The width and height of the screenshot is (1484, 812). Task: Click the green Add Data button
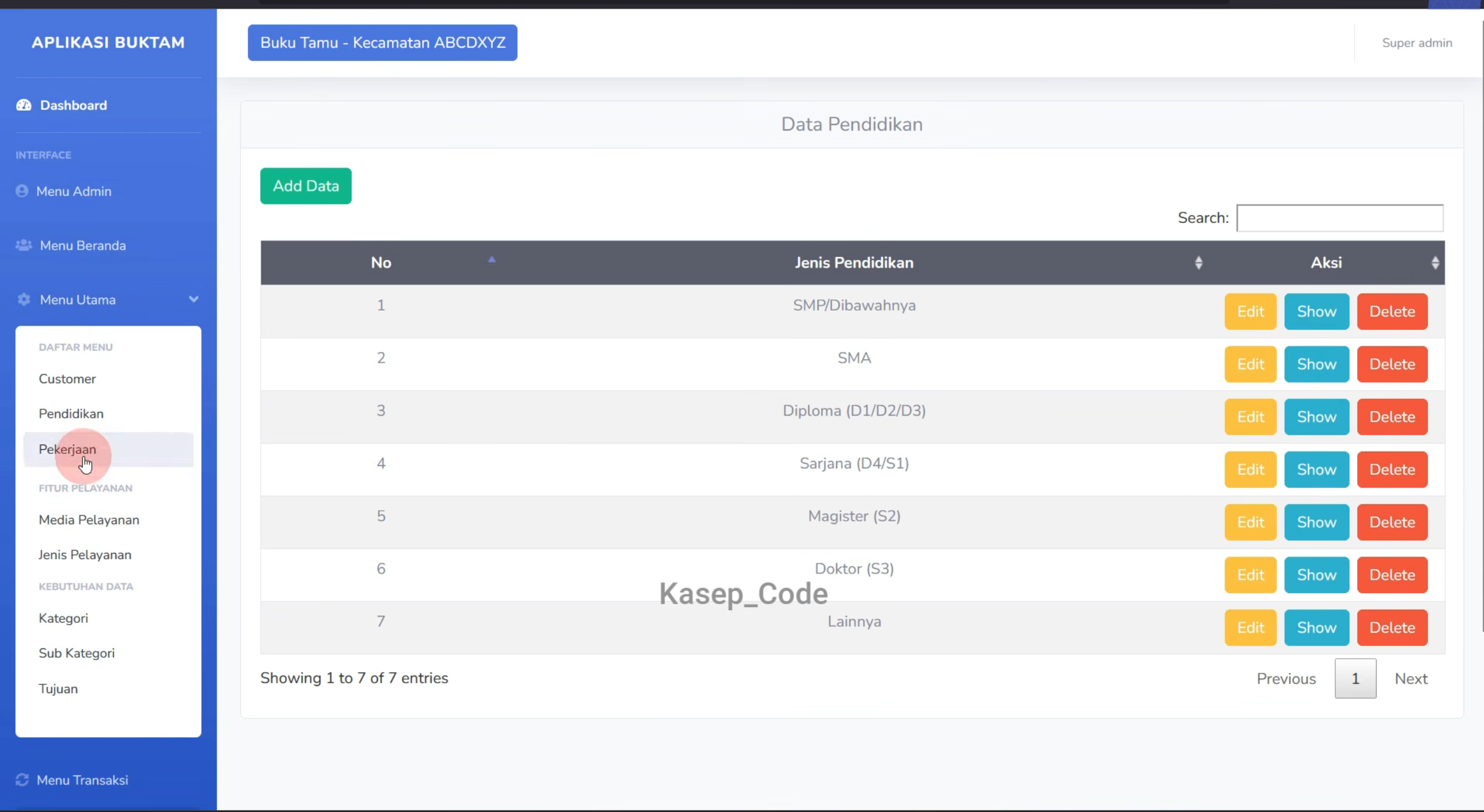pos(306,186)
